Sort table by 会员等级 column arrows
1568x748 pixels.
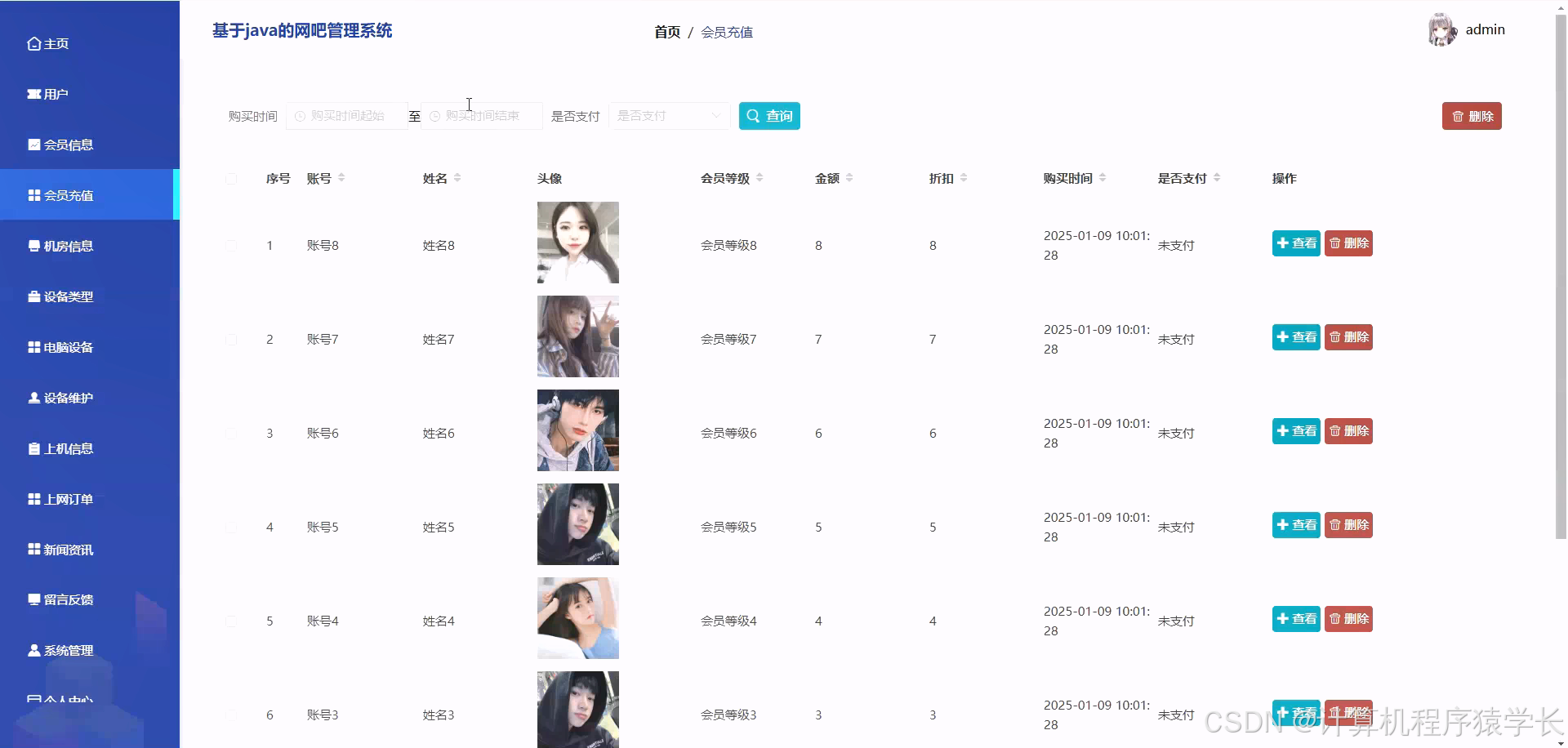pyautogui.click(x=759, y=178)
